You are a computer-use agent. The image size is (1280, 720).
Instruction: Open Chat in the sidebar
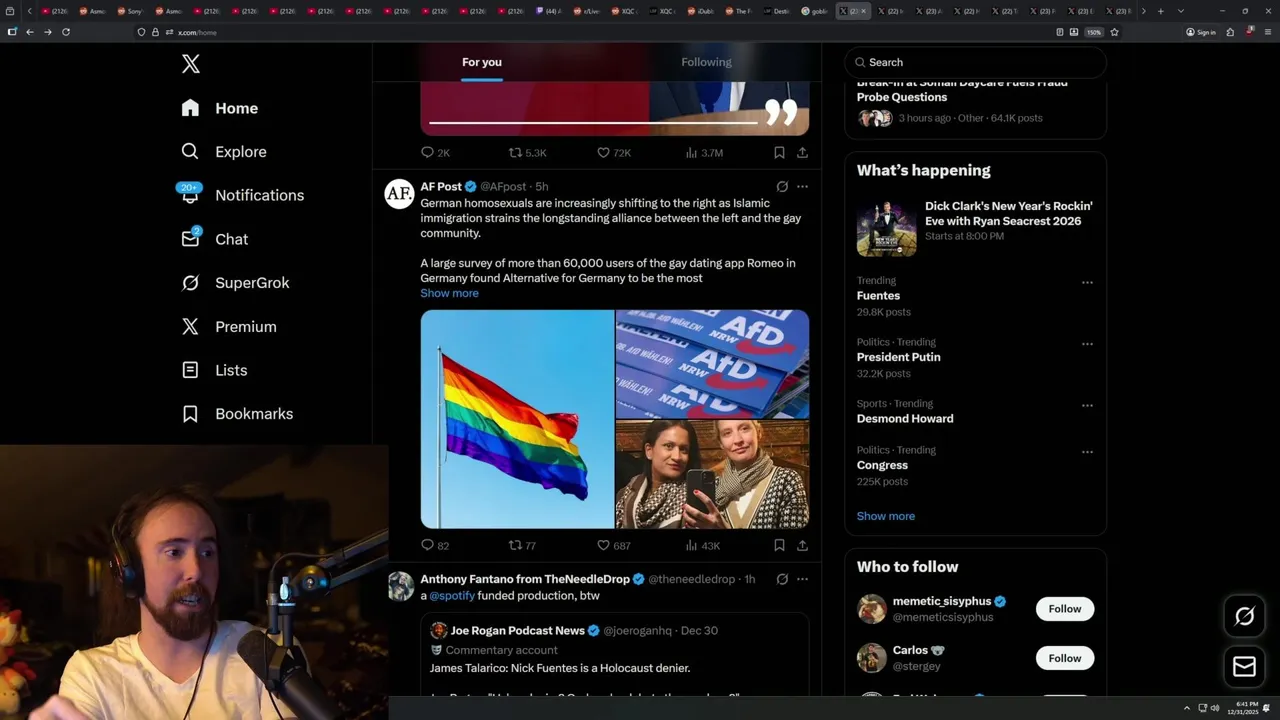point(214,239)
